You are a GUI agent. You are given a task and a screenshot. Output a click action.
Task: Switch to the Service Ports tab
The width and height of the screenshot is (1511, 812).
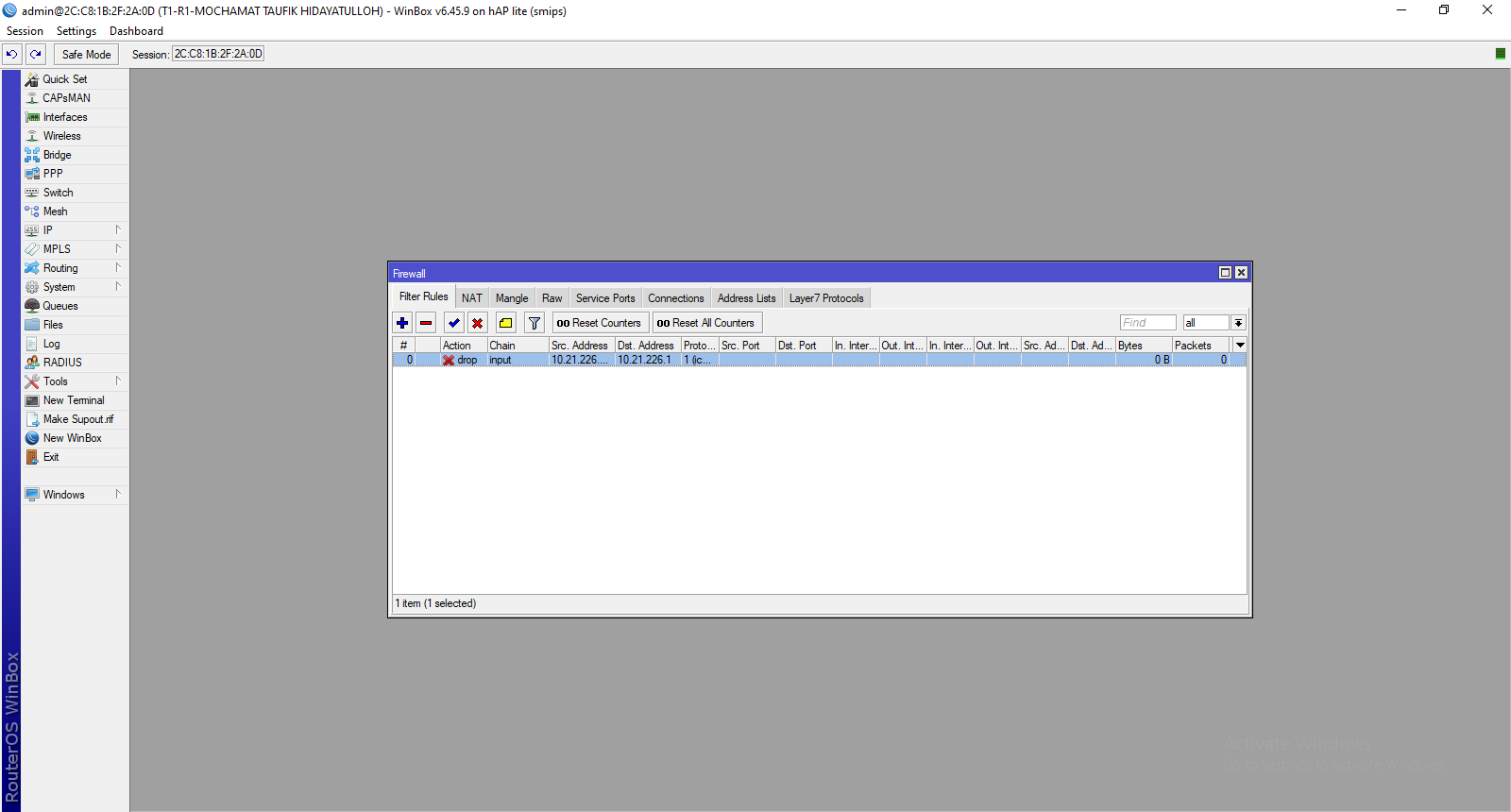click(x=605, y=298)
